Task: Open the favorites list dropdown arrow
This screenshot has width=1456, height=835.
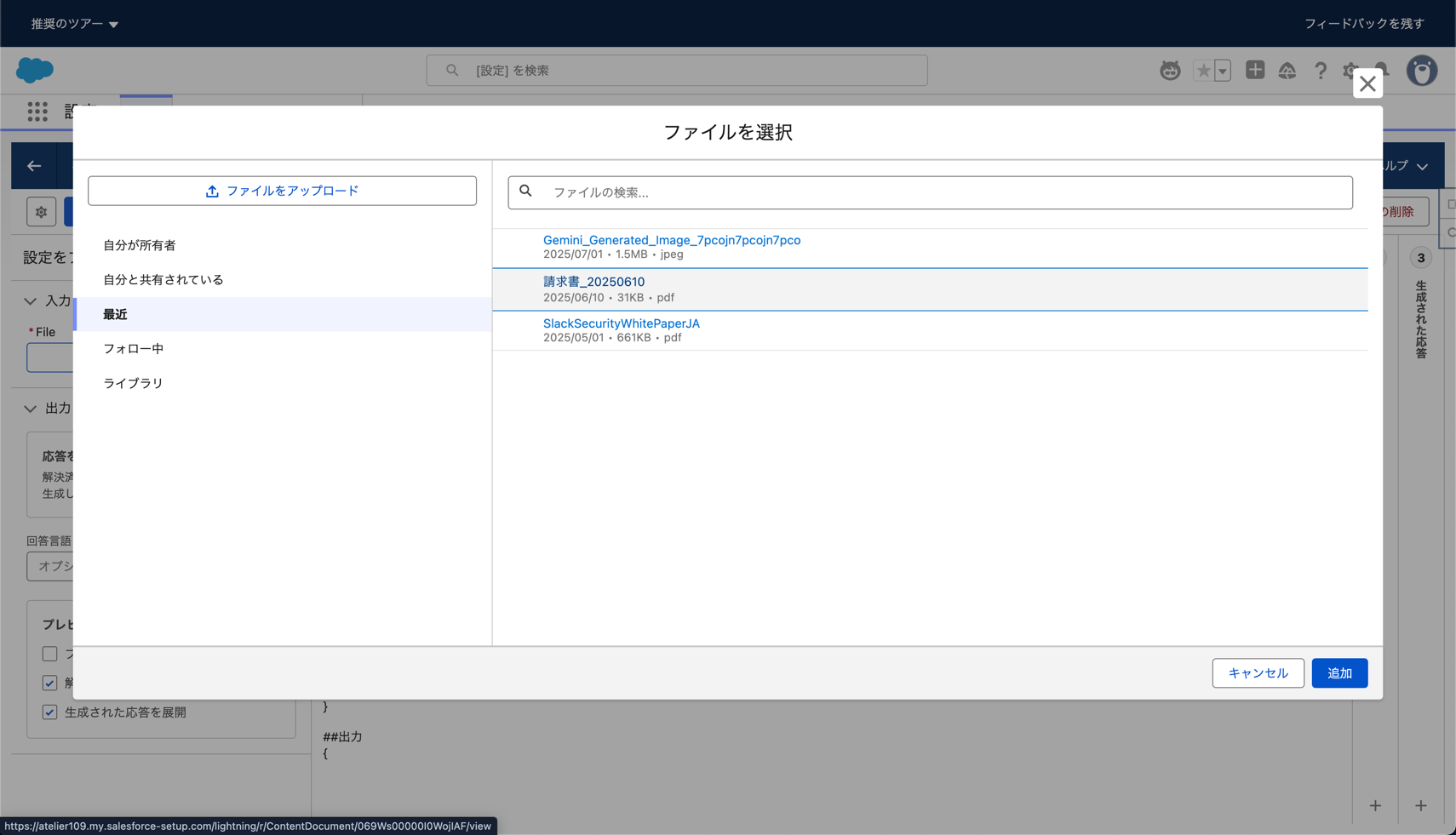Action: click(x=1223, y=71)
